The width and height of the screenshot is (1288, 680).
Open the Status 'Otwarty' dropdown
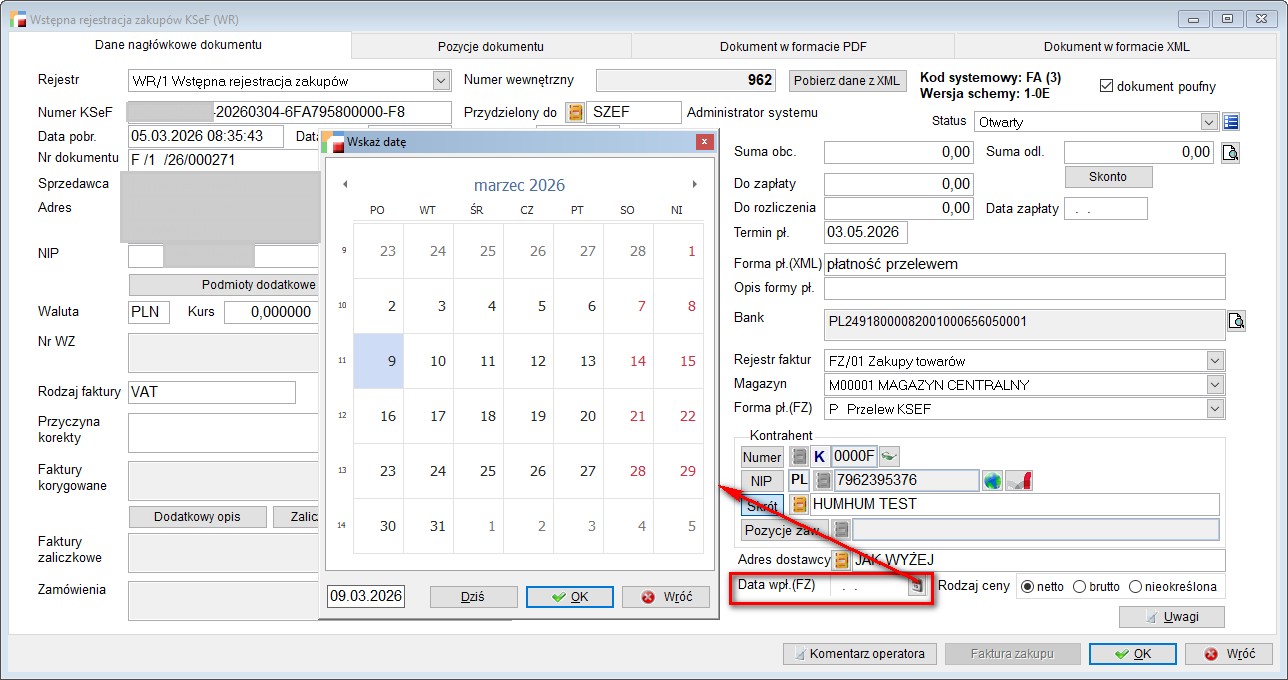(x=1209, y=122)
